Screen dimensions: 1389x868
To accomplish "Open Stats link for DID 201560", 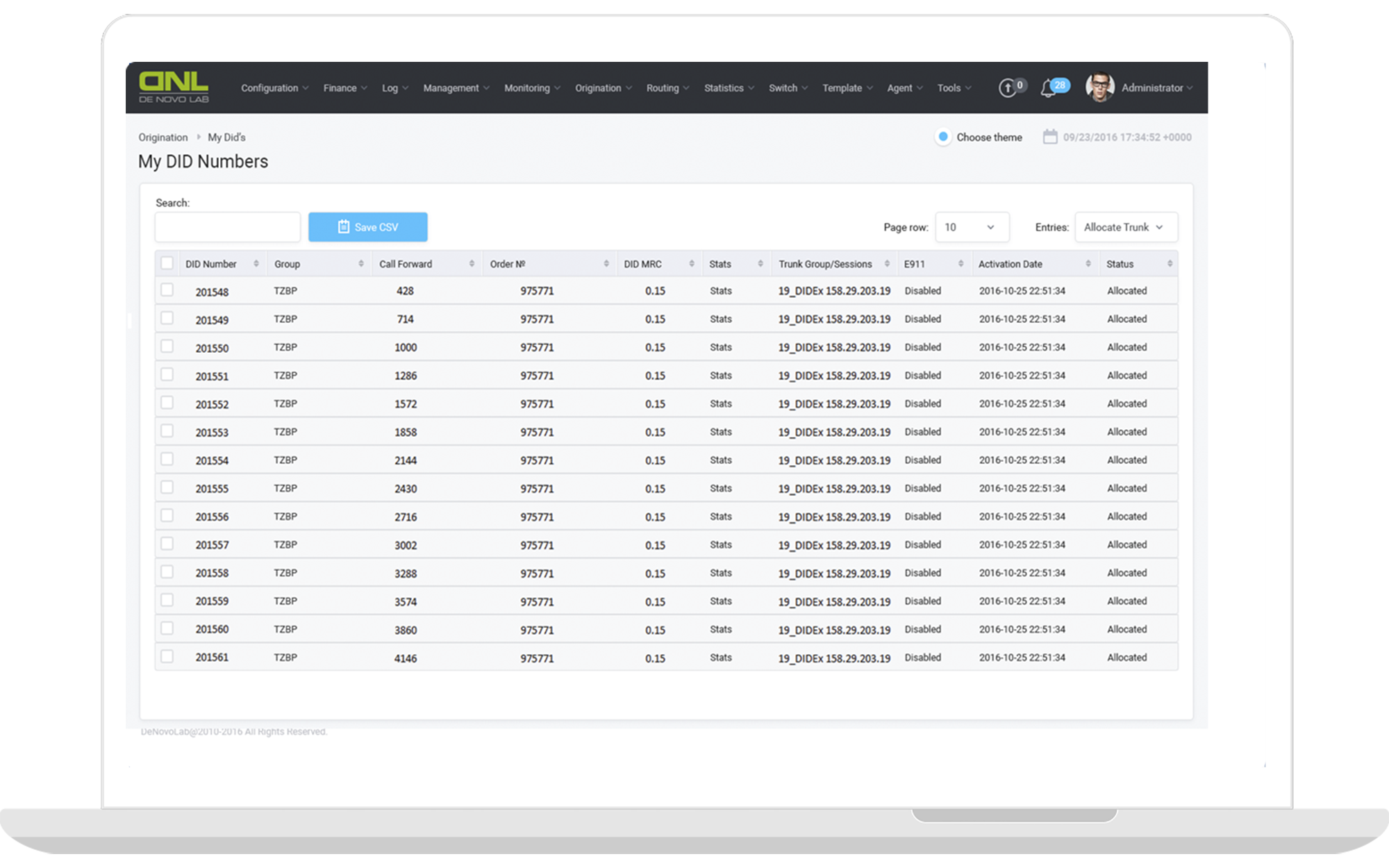I will [721, 629].
